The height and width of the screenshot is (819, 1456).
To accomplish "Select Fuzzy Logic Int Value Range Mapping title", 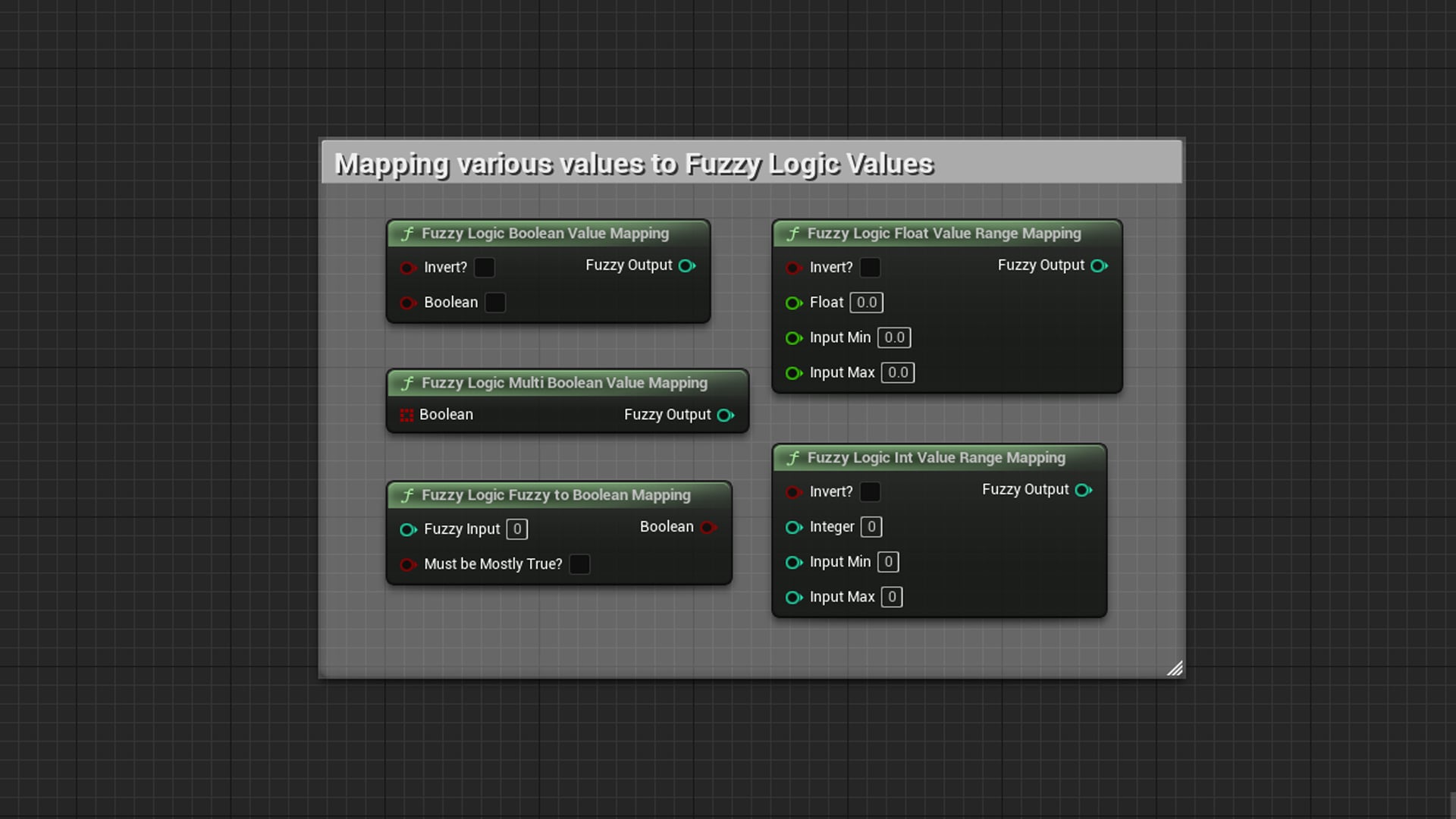I will tap(937, 458).
